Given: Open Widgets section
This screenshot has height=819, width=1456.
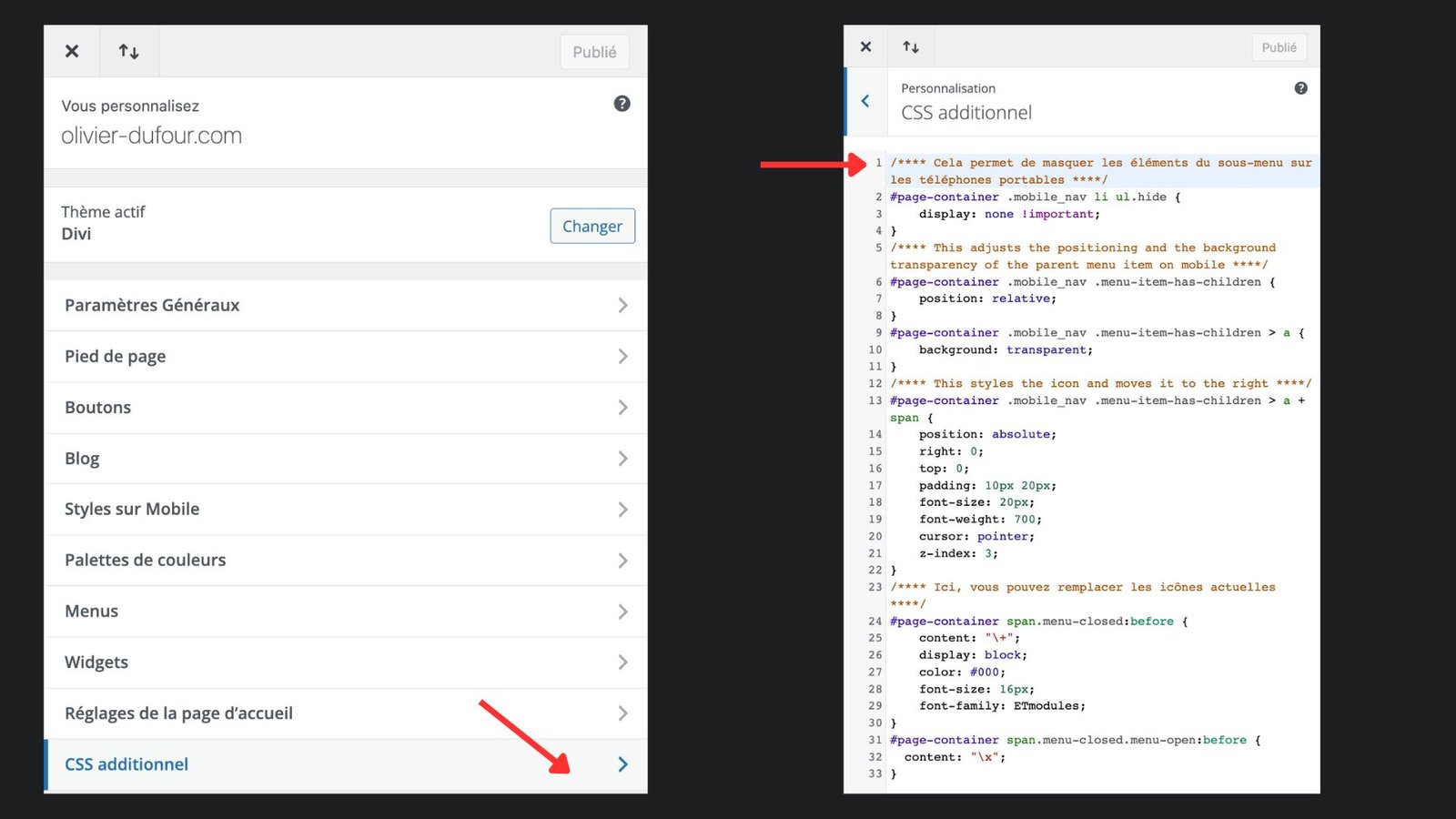Looking at the screenshot, I should click(346, 662).
